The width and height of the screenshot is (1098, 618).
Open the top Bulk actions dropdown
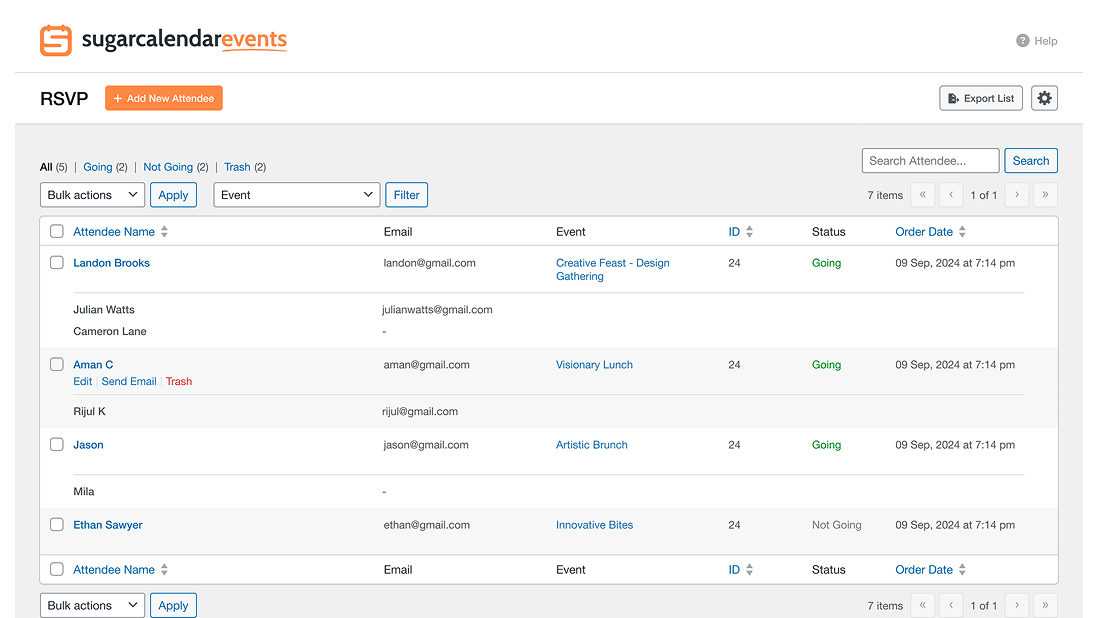tap(92, 195)
